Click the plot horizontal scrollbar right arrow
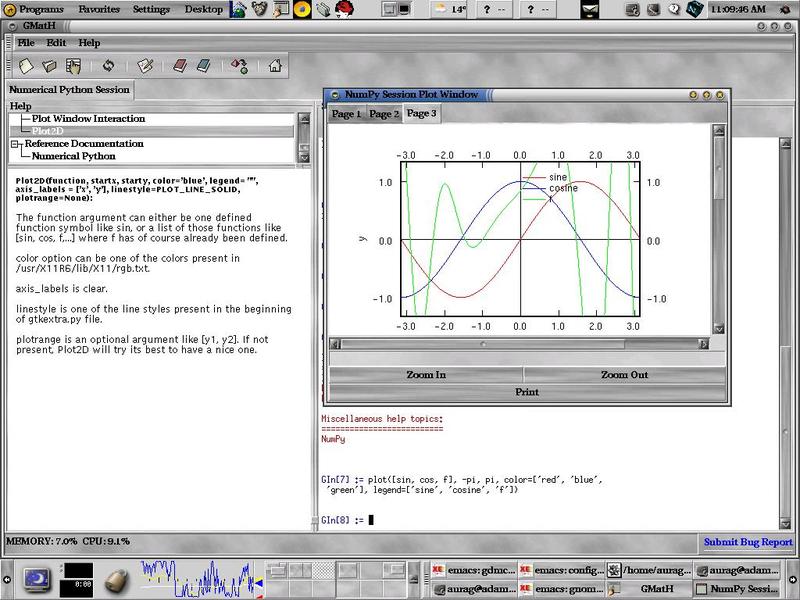Screen dimensions: 800x600 (x=704, y=344)
